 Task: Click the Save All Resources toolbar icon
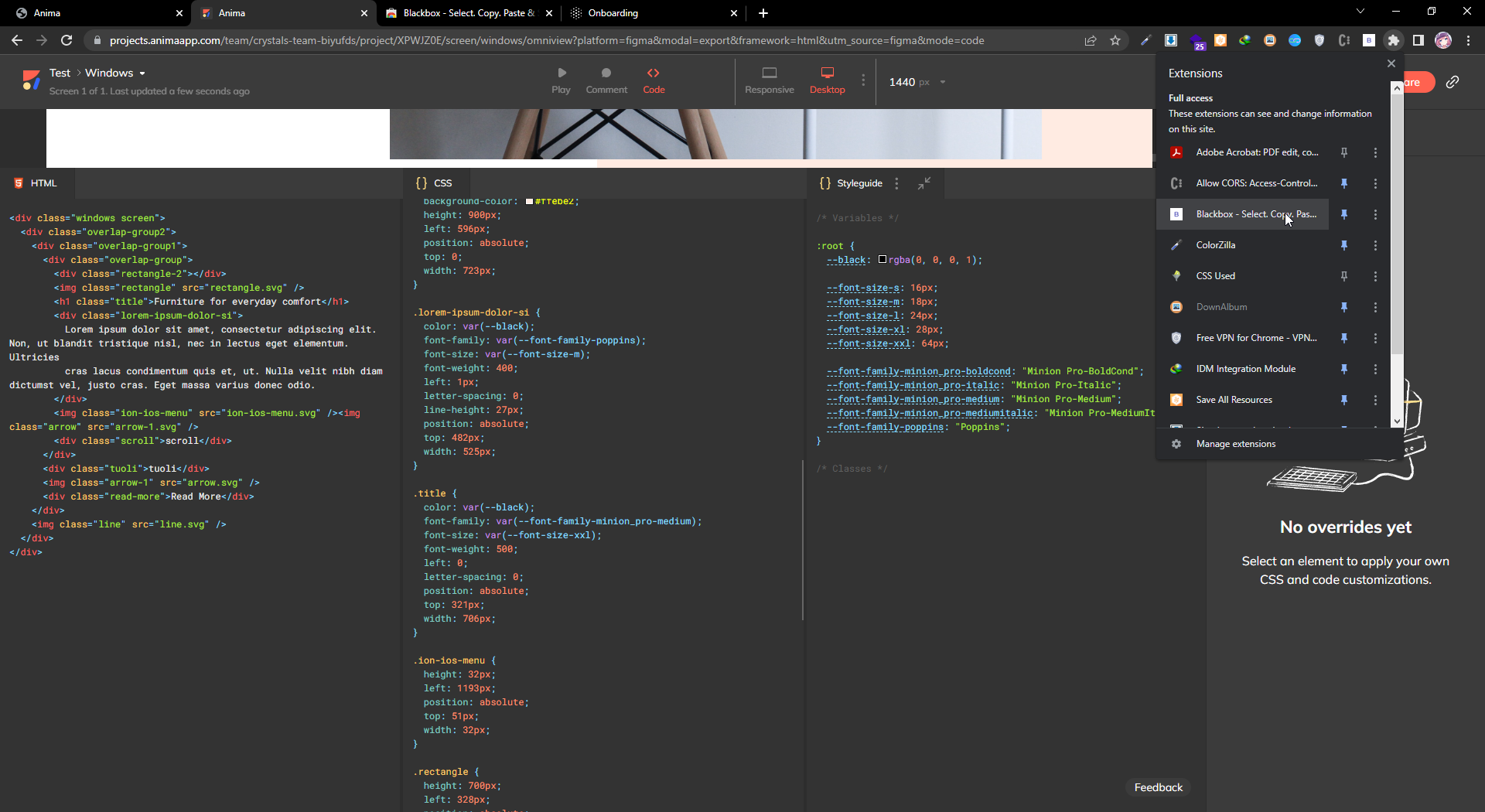(x=1220, y=40)
